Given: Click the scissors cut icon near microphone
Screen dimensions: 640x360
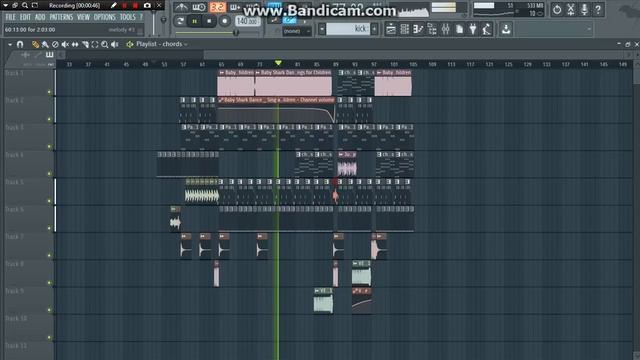Looking at the screenshot, I should click(571, 9).
